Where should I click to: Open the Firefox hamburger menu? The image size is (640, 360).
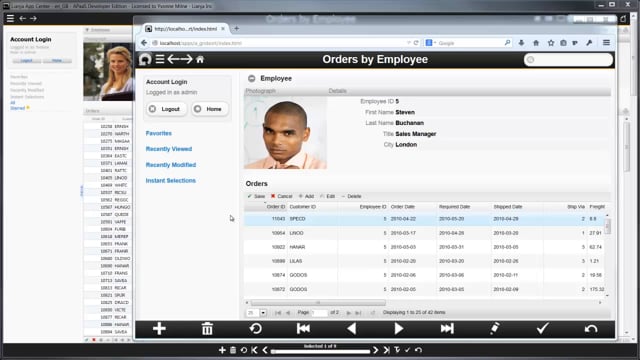[x=607, y=43]
